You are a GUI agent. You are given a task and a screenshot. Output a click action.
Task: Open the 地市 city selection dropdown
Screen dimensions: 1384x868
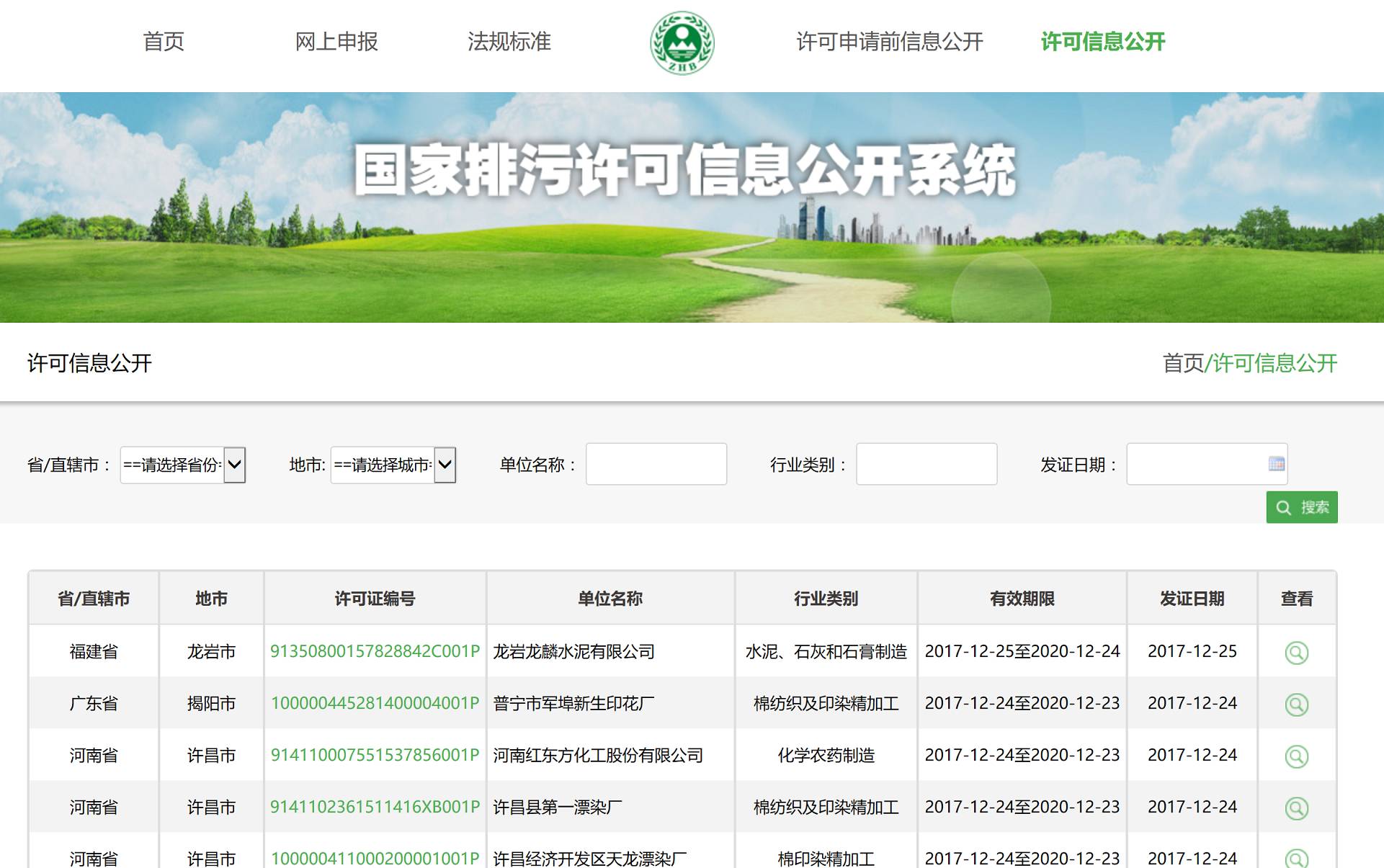pos(393,465)
